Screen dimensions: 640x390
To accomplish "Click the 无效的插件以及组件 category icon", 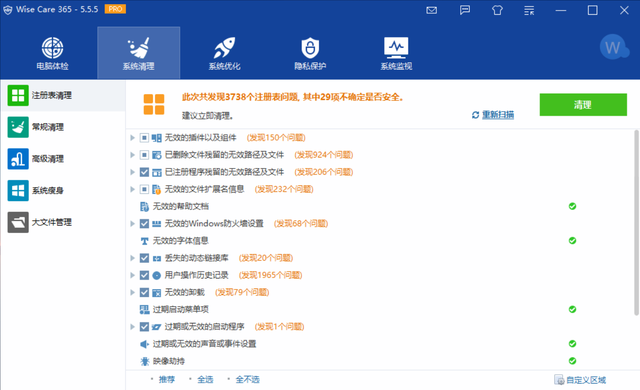I will pos(157,138).
